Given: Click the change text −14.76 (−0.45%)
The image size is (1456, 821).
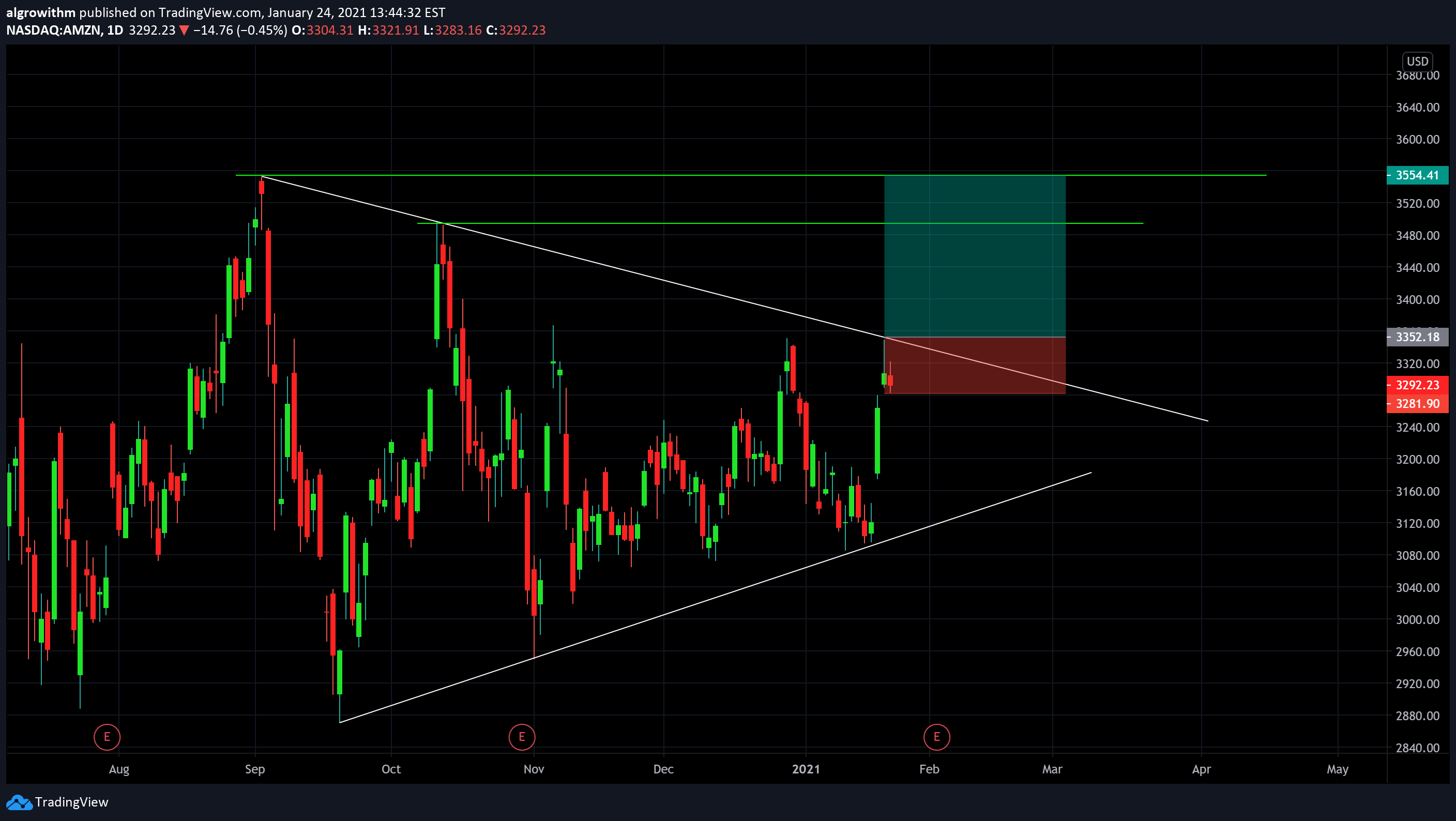Looking at the screenshot, I should click(240, 31).
